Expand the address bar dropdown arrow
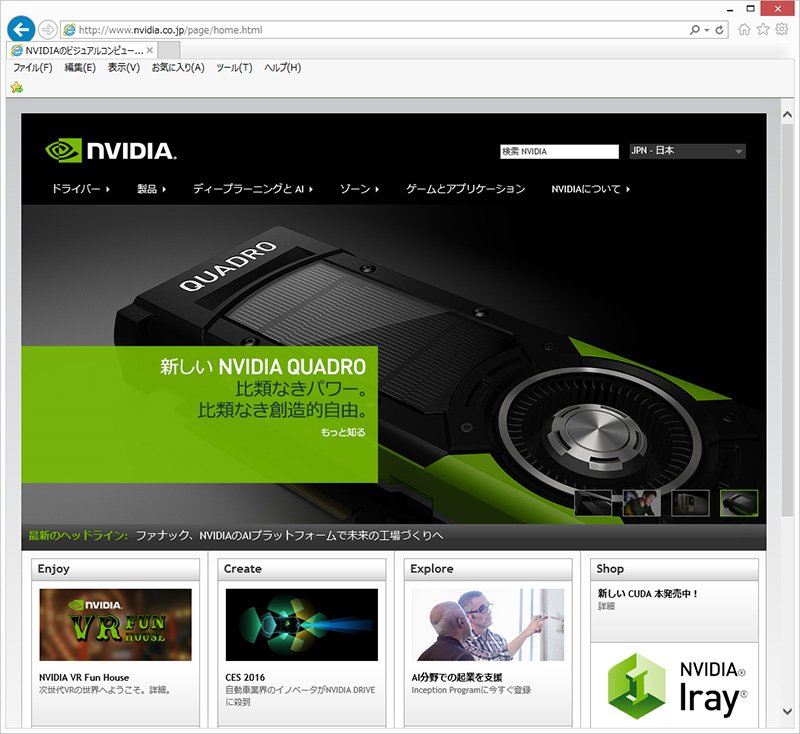The height and width of the screenshot is (734, 800). pyautogui.click(x=707, y=30)
